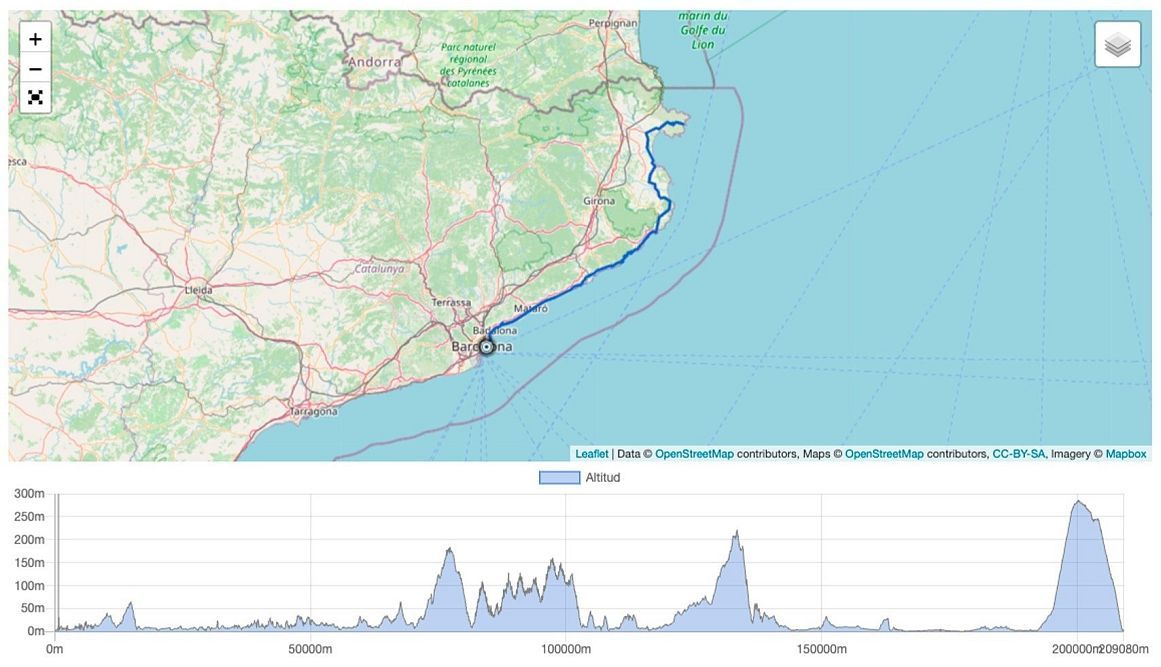Open OpenStreetMap link after 'Maps ©'
Screen dimensions: 1161x667
(x=884, y=454)
